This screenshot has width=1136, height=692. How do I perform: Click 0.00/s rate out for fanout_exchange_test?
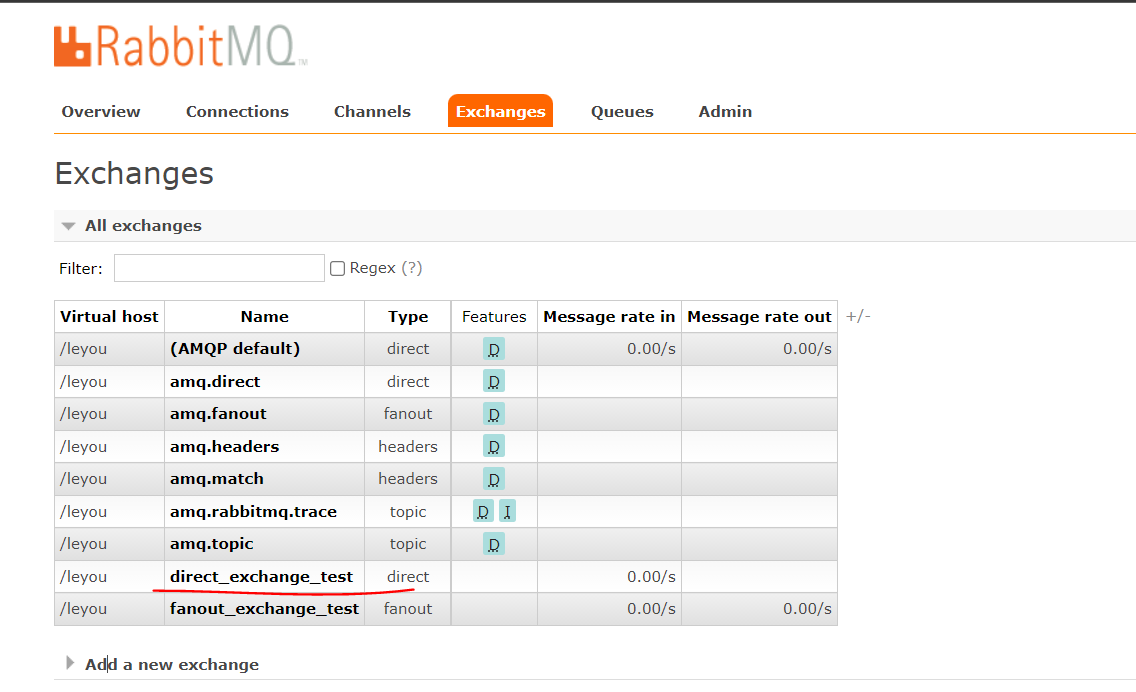click(x=807, y=609)
